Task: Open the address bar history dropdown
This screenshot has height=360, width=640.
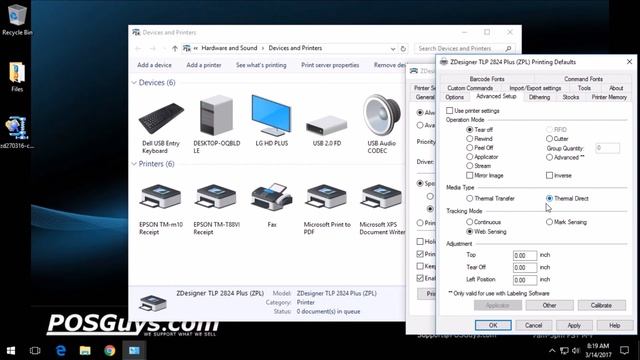Action: pos(393,49)
